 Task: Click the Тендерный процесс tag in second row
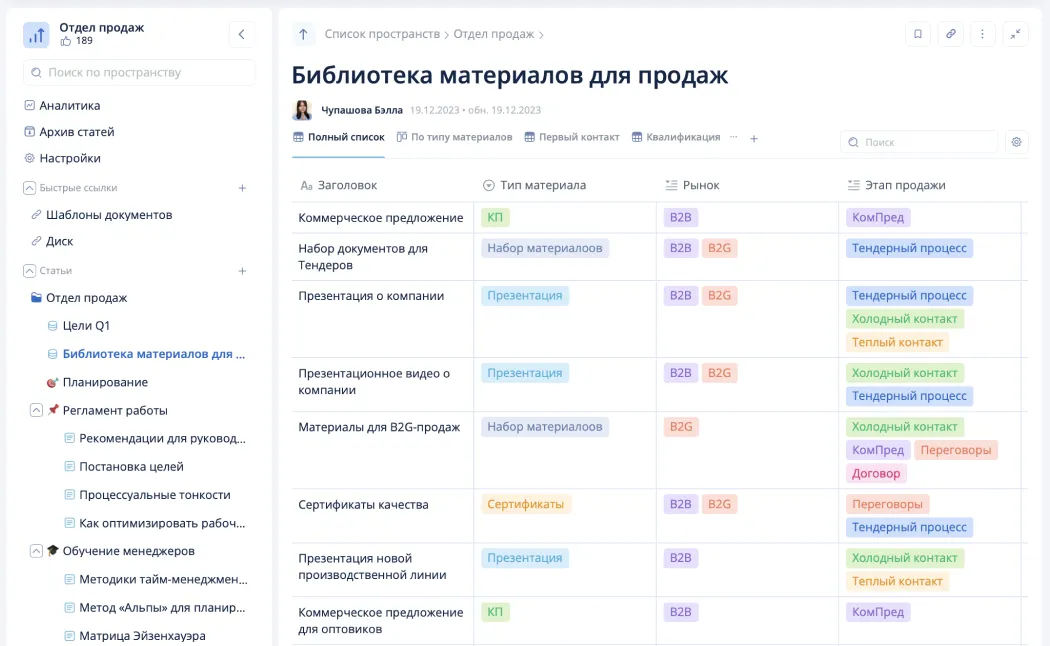909,248
